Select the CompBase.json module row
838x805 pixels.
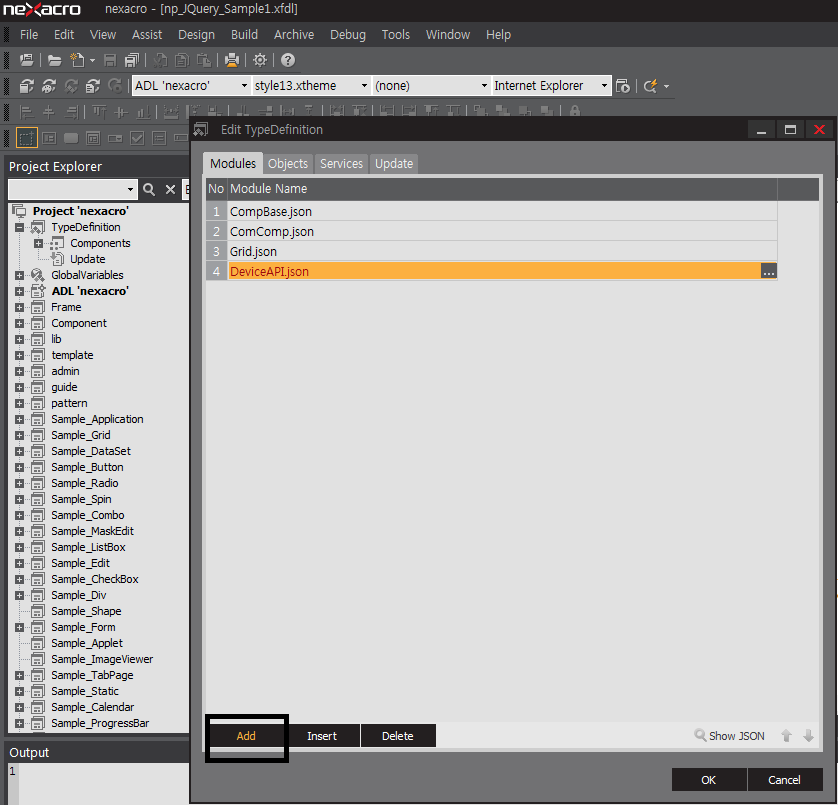pyautogui.click(x=492, y=212)
